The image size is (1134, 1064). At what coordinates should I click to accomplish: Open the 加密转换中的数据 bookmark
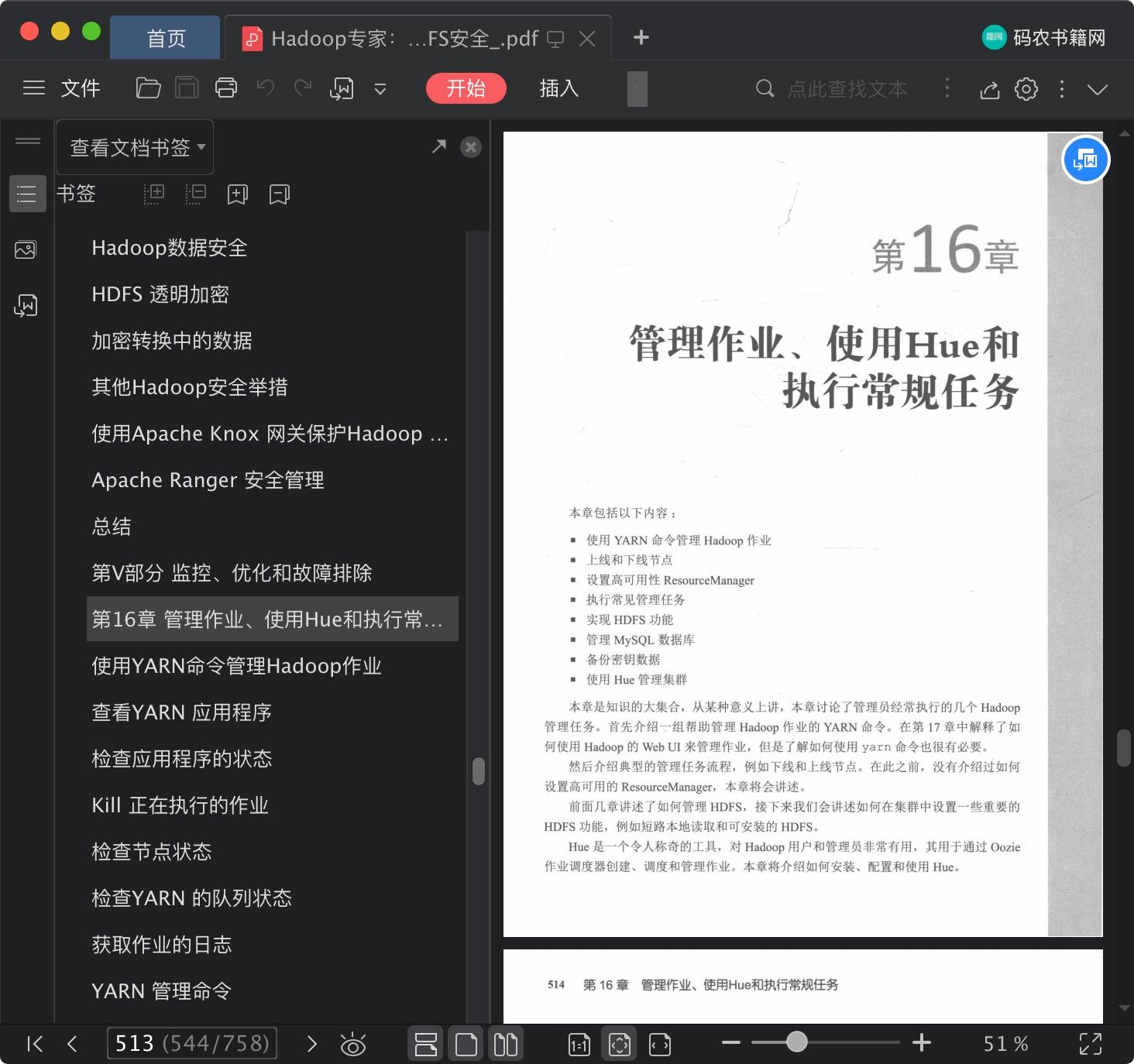172,341
